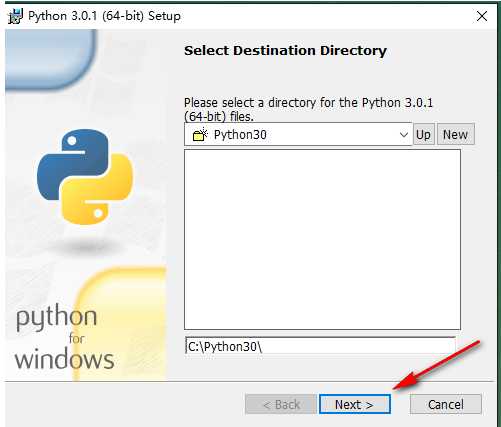Click the Python30 folder icon in combo box
The height and width of the screenshot is (427, 501).
200,135
